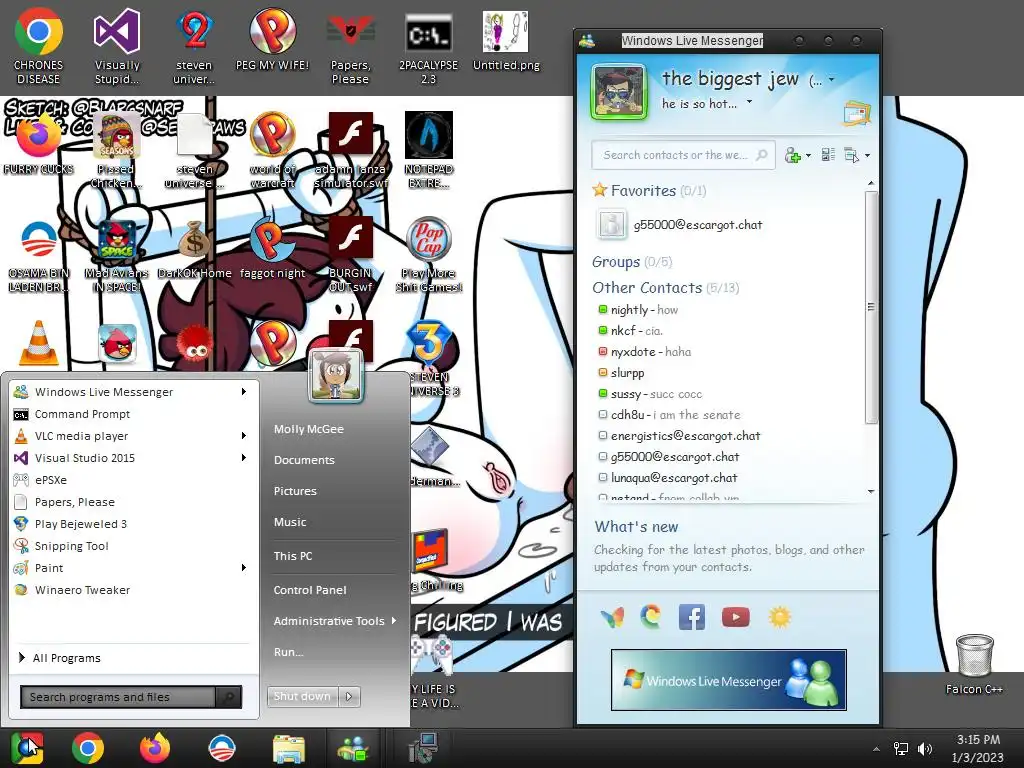Click the Search programs and files field
The image size is (1024, 768).
[x=118, y=697]
